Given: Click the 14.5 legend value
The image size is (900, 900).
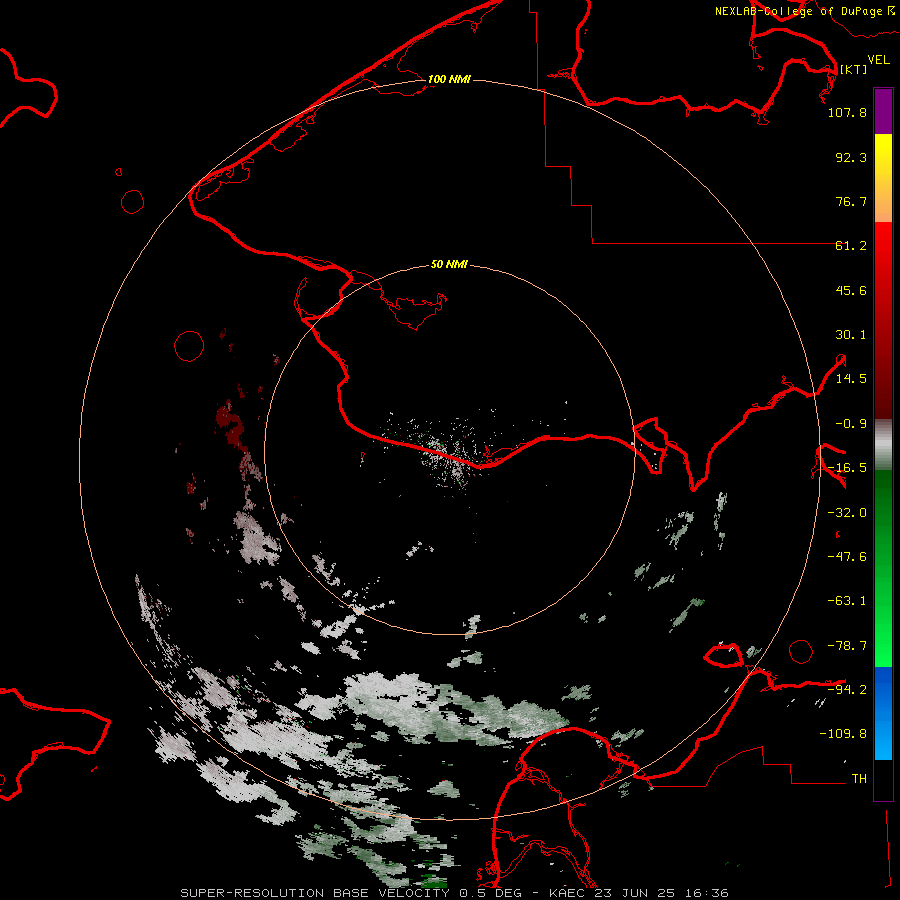Looking at the screenshot, I should [851, 379].
